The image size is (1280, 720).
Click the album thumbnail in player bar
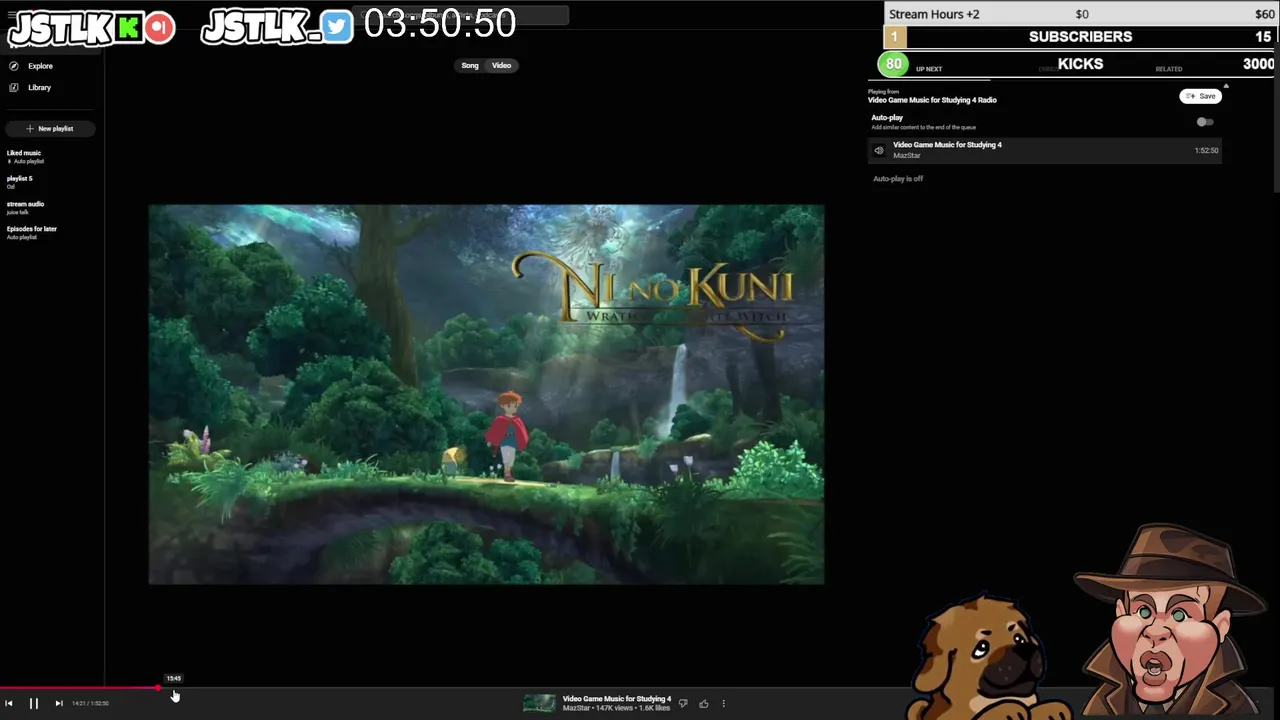pos(539,703)
